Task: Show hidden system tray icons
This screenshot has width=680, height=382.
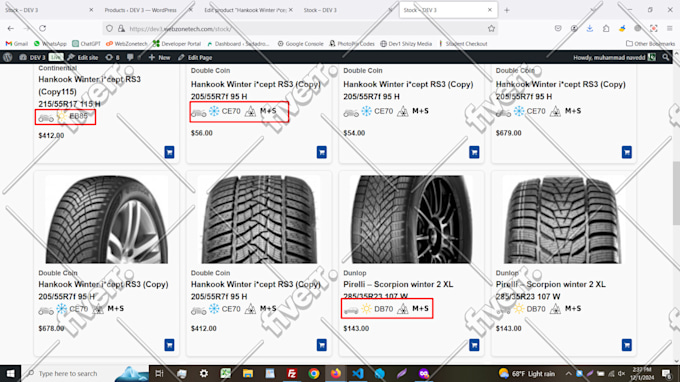Action: (x=568, y=373)
